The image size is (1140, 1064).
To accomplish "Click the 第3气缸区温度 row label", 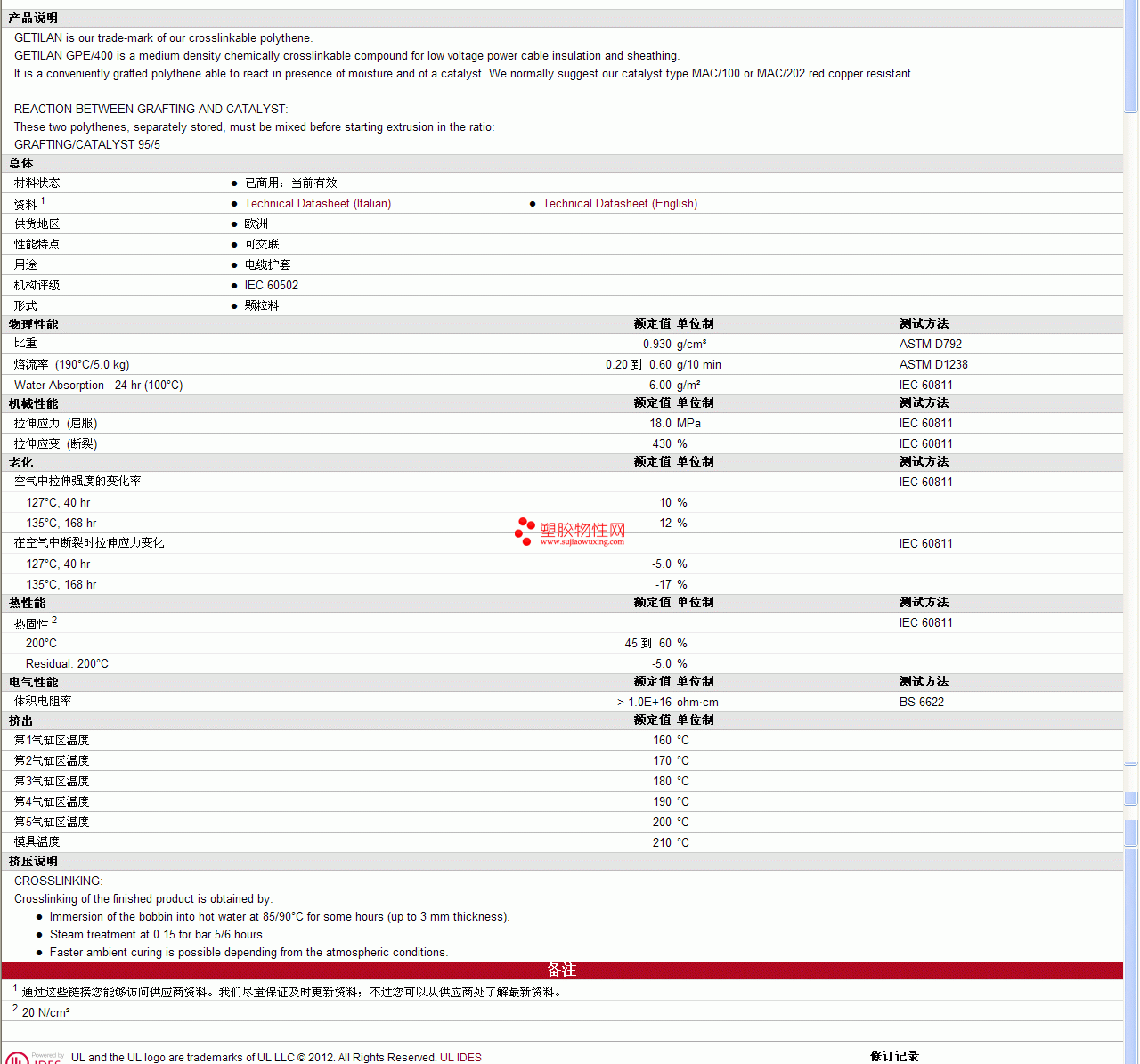I will point(52,782).
